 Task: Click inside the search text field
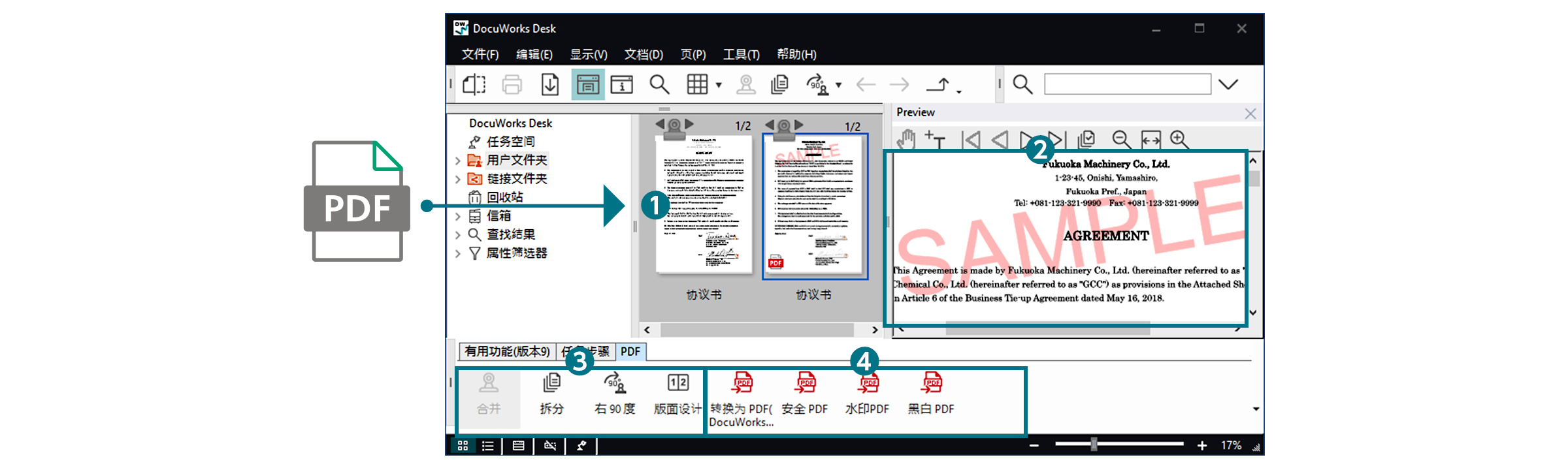(1128, 84)
